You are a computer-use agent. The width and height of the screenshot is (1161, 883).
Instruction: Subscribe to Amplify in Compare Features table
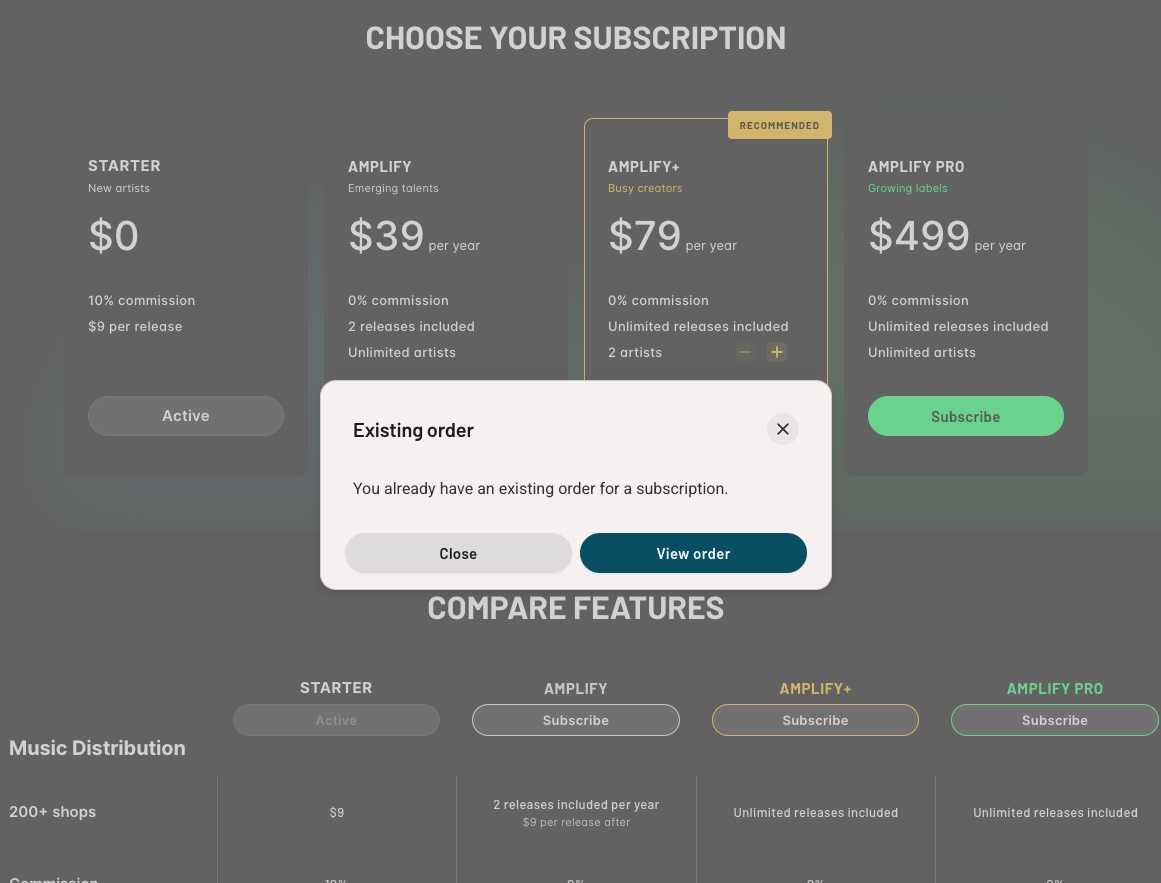point(576,720)
